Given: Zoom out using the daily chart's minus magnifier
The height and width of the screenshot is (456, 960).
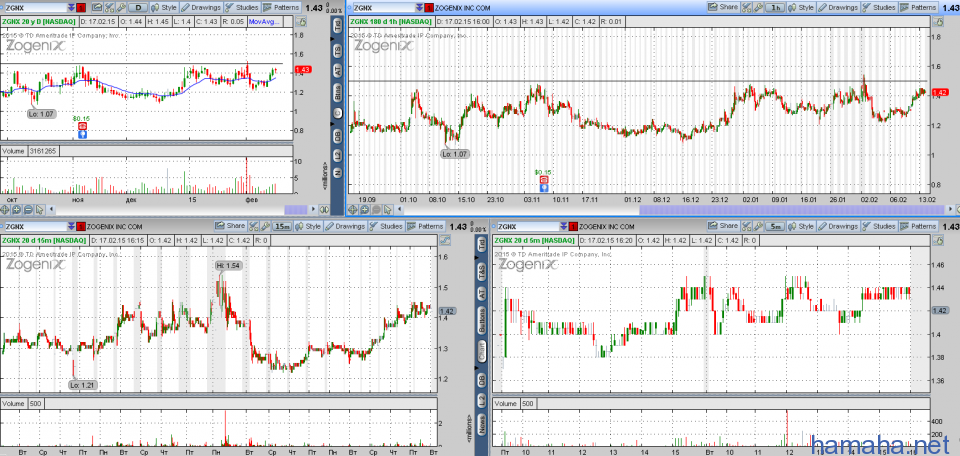Looking at the screenshot, I should 28,210.
